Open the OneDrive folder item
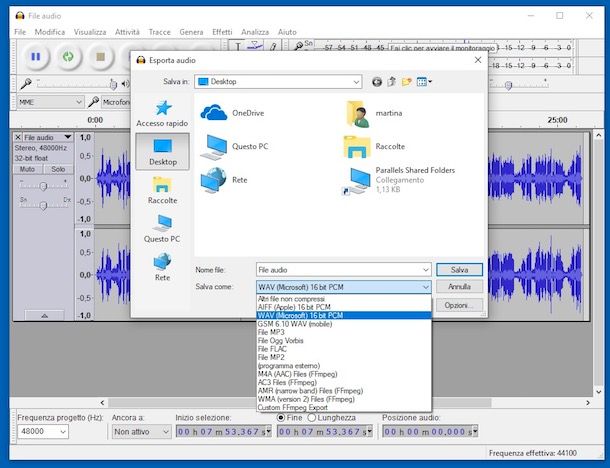 tap(232, 113)
